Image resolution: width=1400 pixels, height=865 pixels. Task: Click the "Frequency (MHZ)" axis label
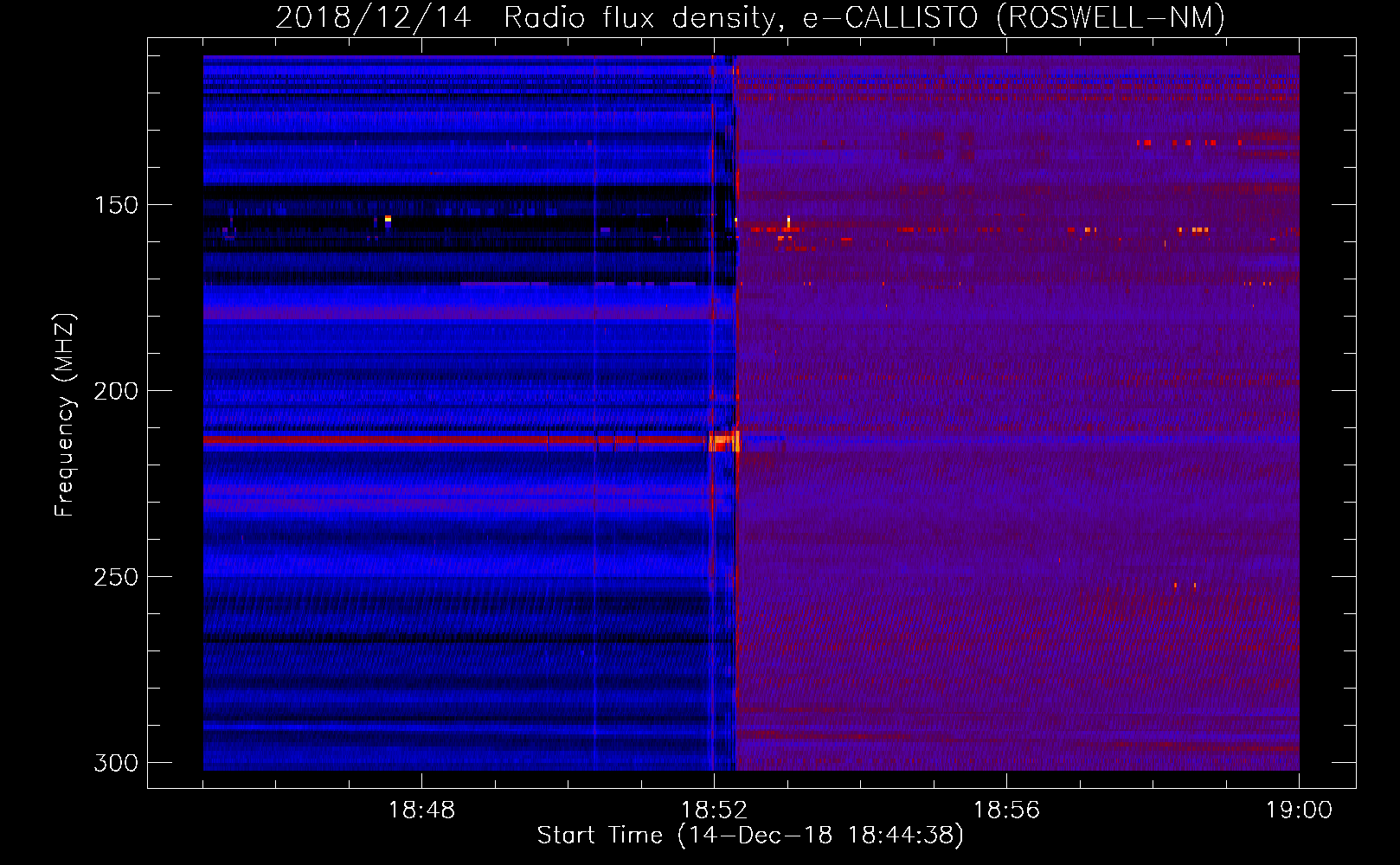(65, 414)
